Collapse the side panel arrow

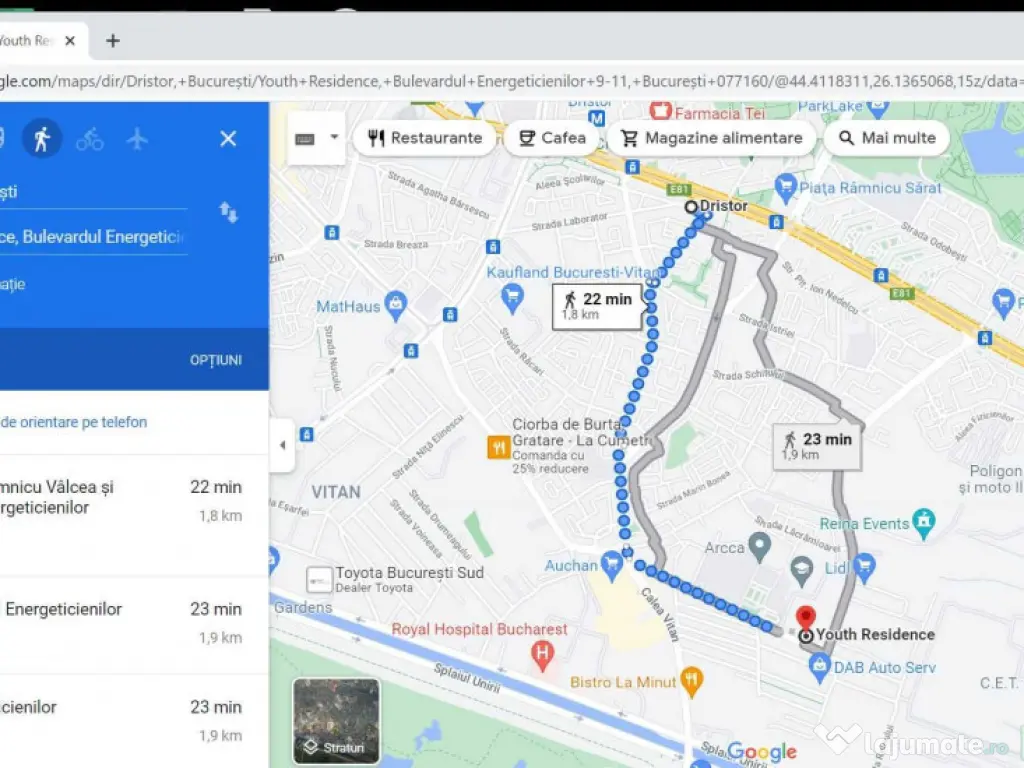click(x=282, y=445)
